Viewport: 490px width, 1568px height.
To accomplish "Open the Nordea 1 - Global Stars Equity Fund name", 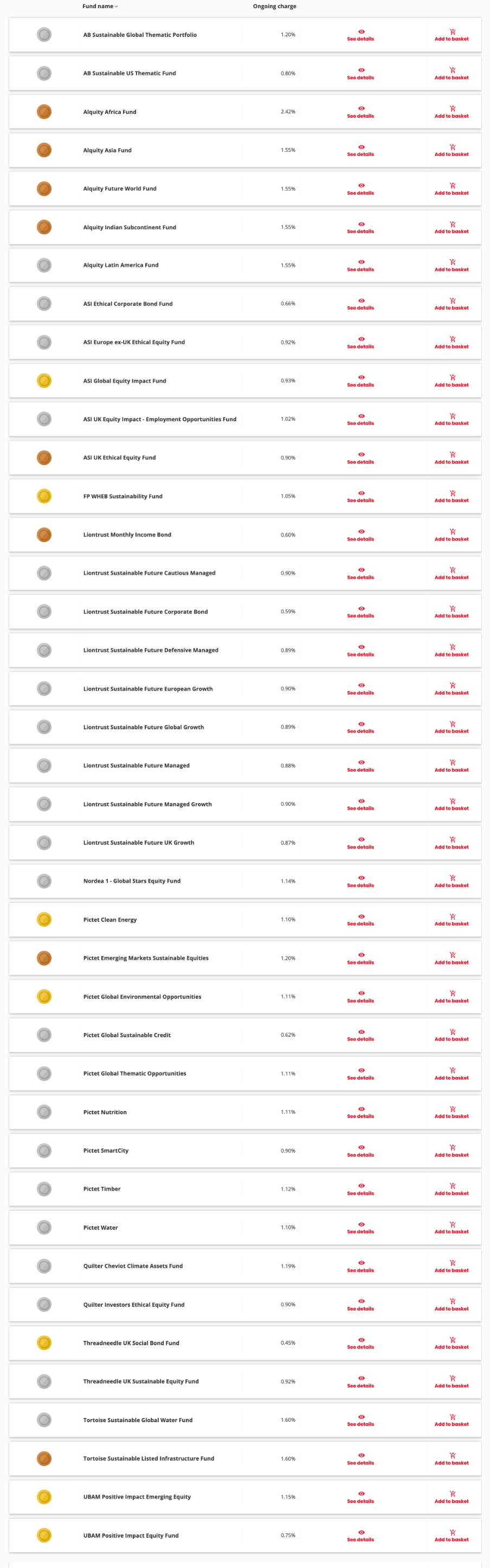I will coord(132,881).
